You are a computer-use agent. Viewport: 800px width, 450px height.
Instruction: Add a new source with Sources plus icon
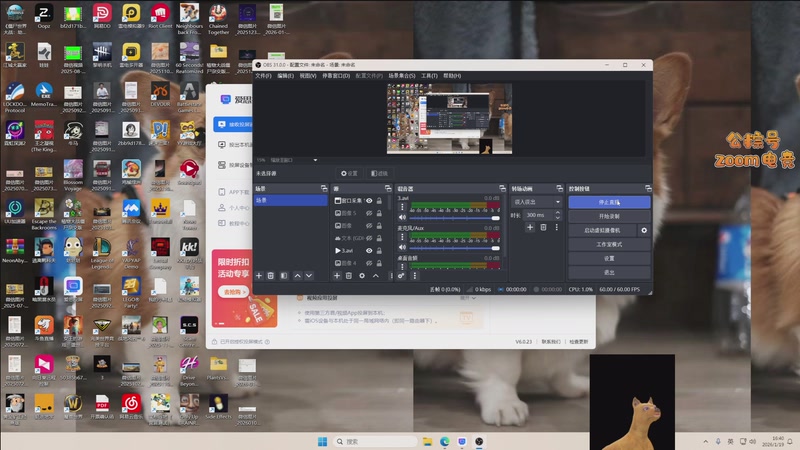(x=337, y=276)
